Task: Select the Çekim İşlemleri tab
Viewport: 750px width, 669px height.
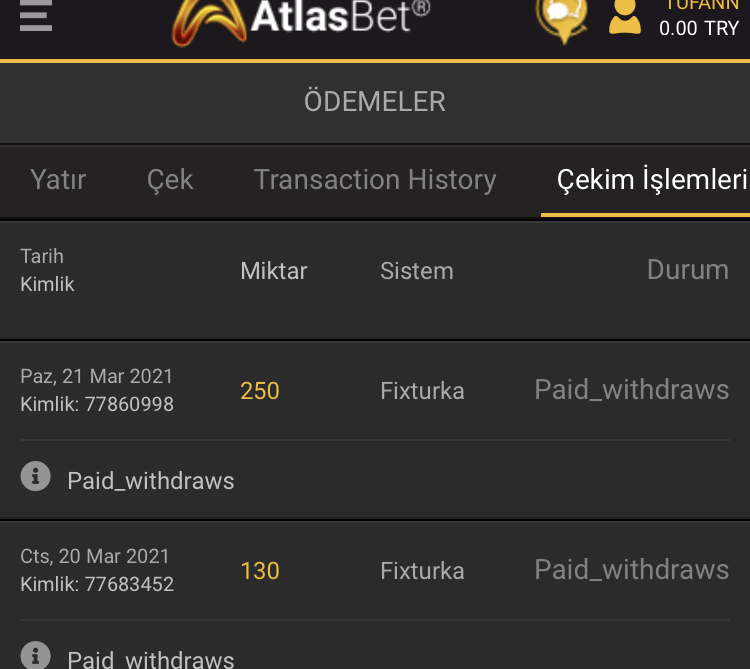Action: (651, 180)
